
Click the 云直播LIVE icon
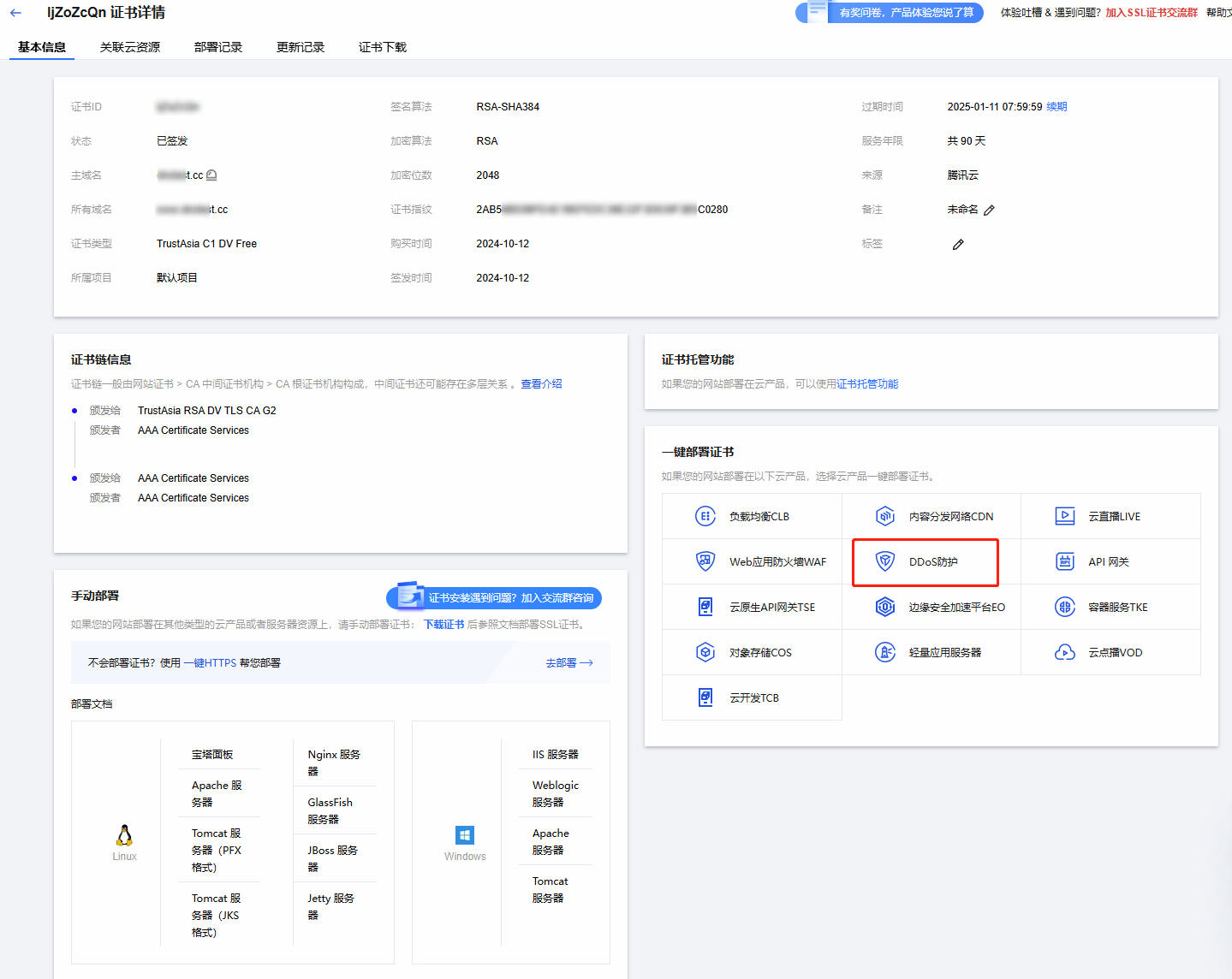tap(1065, 516)
